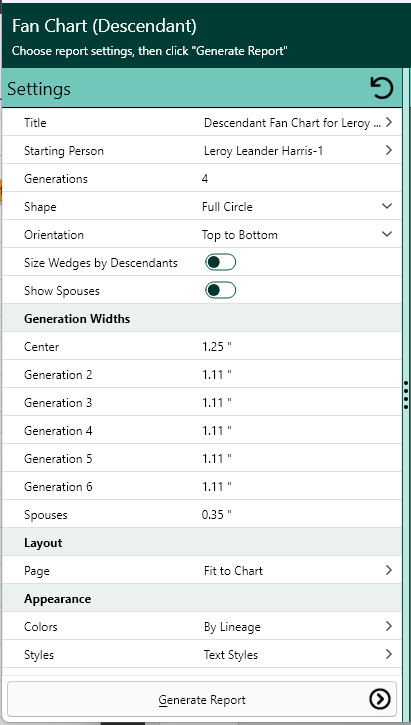Click the Text Styles value

click(231, 655)
